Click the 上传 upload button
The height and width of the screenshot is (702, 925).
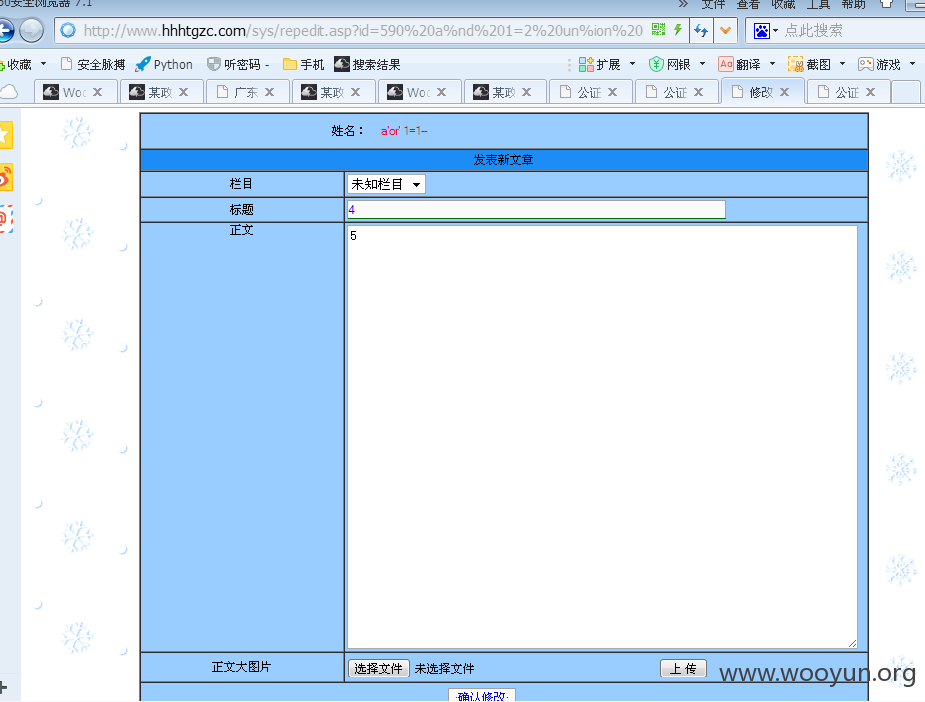pyautogui.click(x=683, y=668)
